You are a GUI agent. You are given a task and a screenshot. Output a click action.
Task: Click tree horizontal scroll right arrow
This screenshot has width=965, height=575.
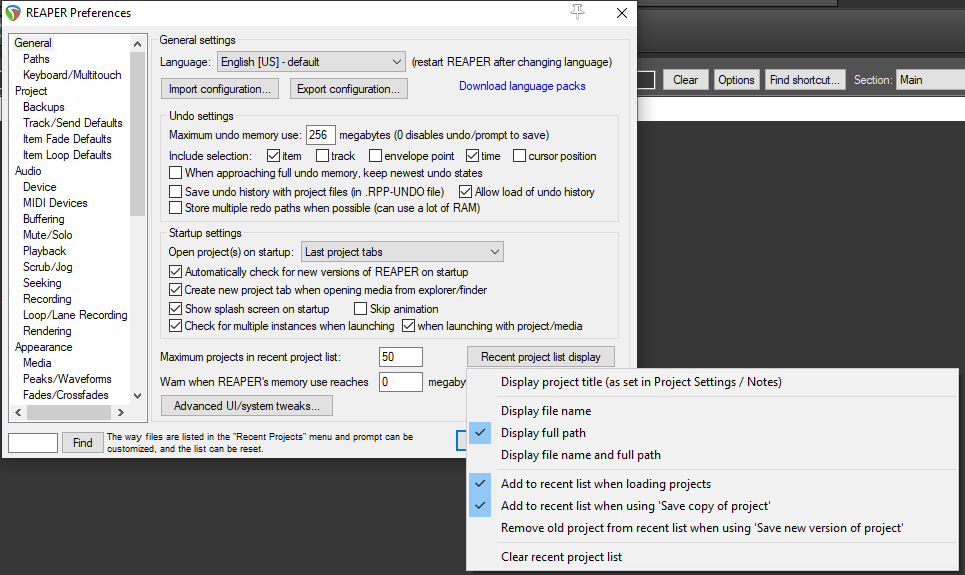(x=121, y=412)
